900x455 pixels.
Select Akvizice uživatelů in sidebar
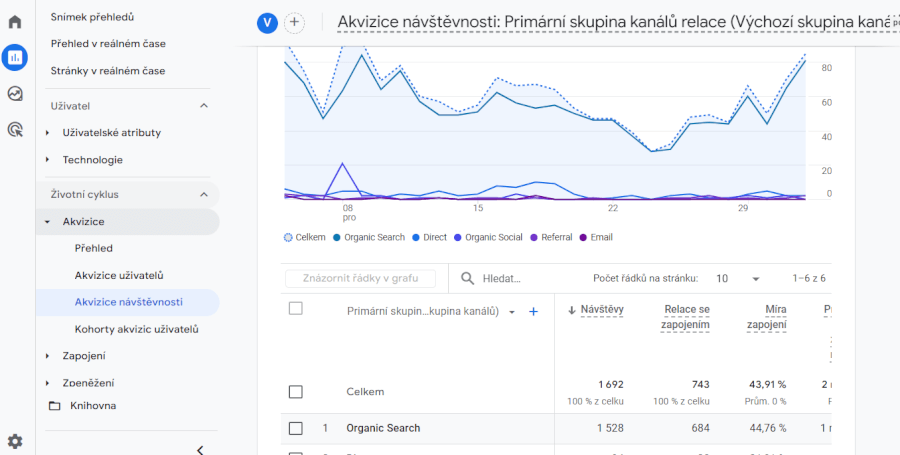(118, 275)
